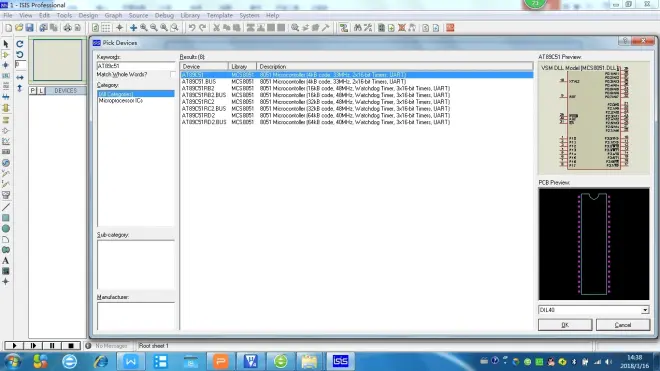
Task: Click the P pick devices button
Action: [33, 91]
